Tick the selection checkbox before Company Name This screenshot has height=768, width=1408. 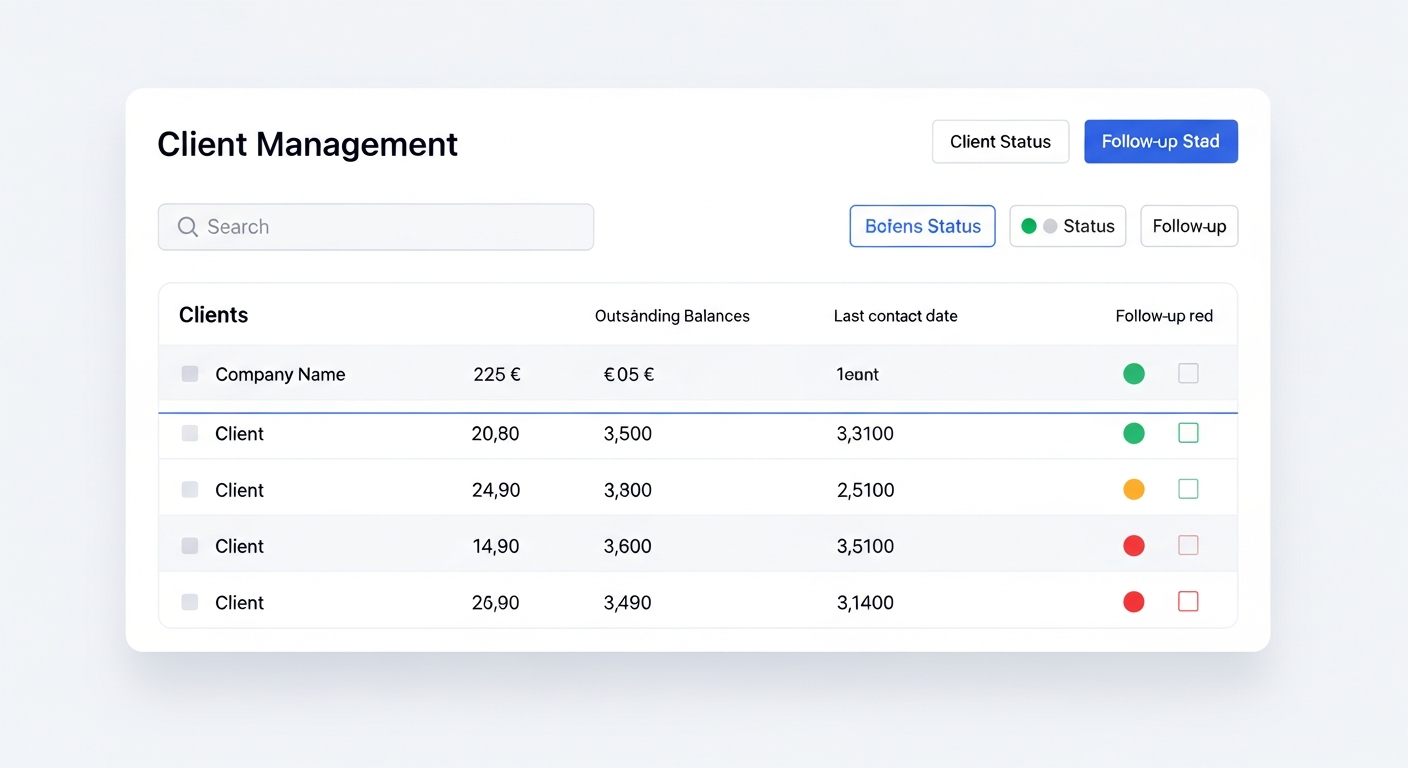(x=190, y=374)
